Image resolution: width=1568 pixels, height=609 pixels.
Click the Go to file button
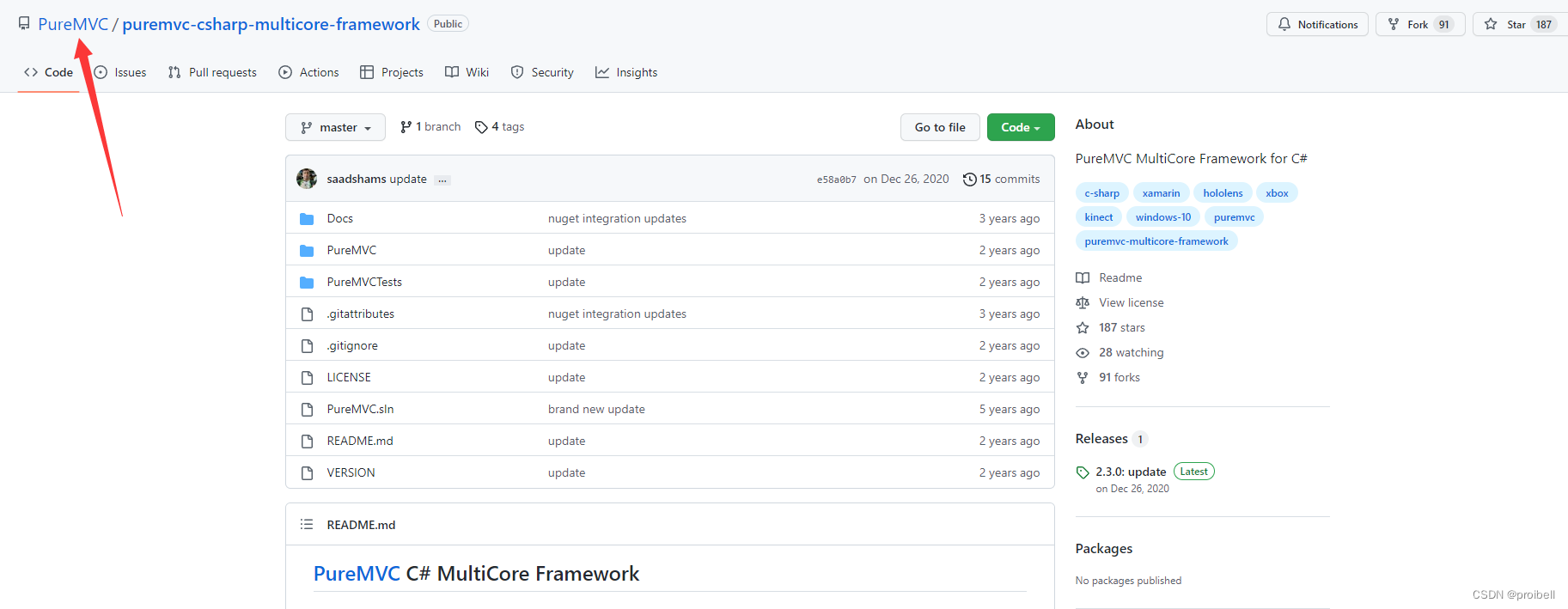(940, 127)
